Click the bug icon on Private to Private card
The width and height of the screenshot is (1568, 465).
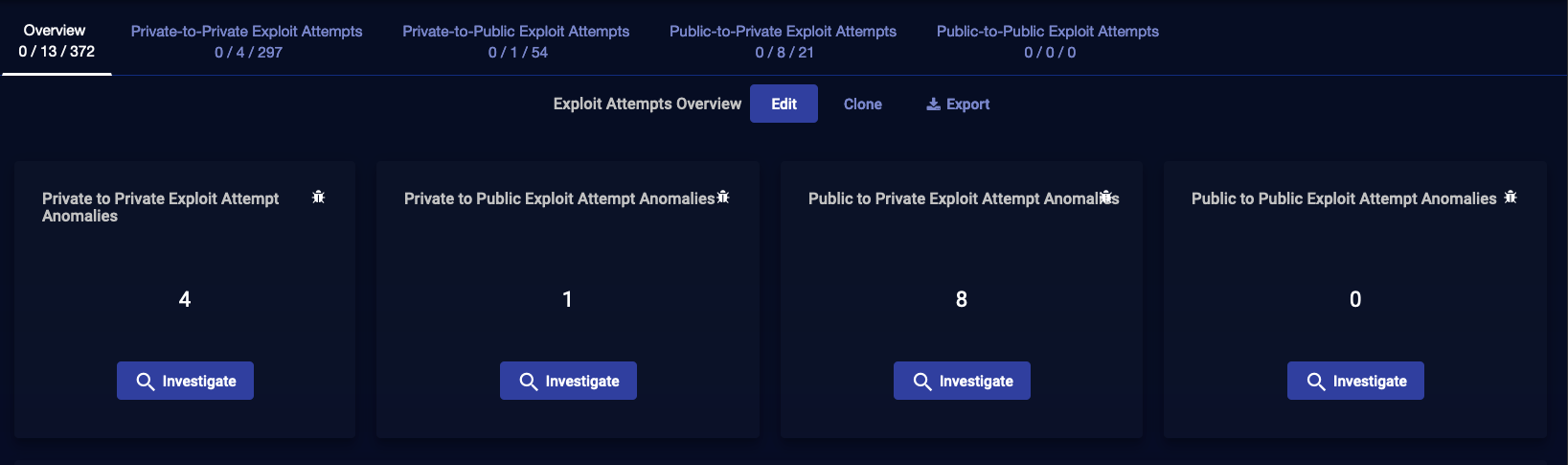[x=319, y=197]
